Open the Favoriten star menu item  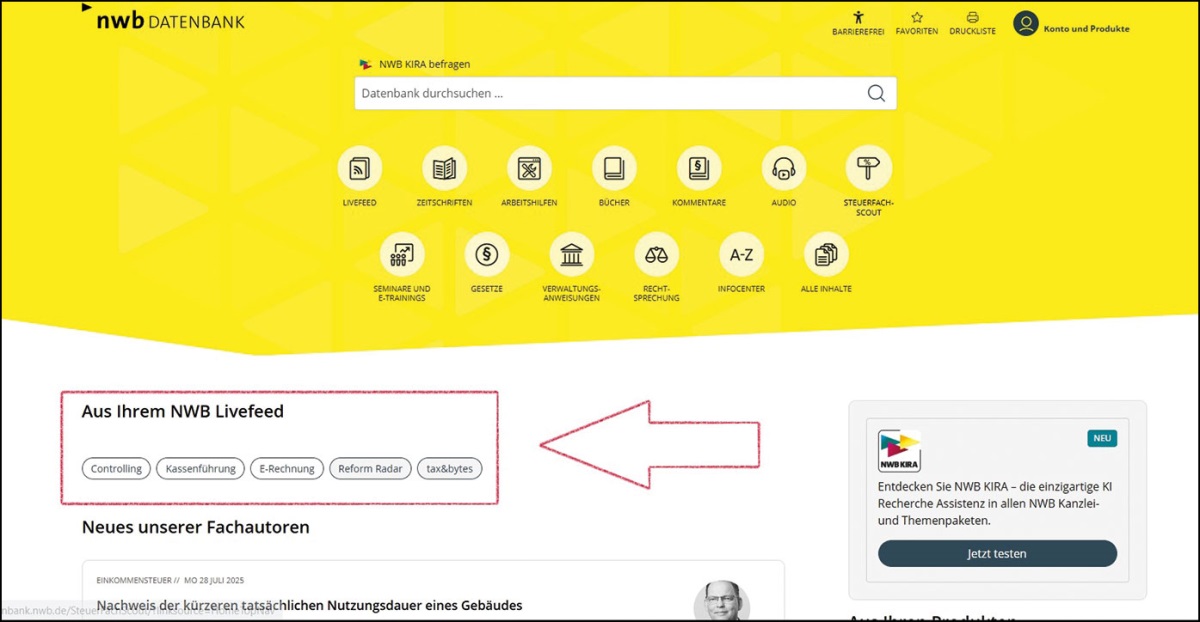916,23
